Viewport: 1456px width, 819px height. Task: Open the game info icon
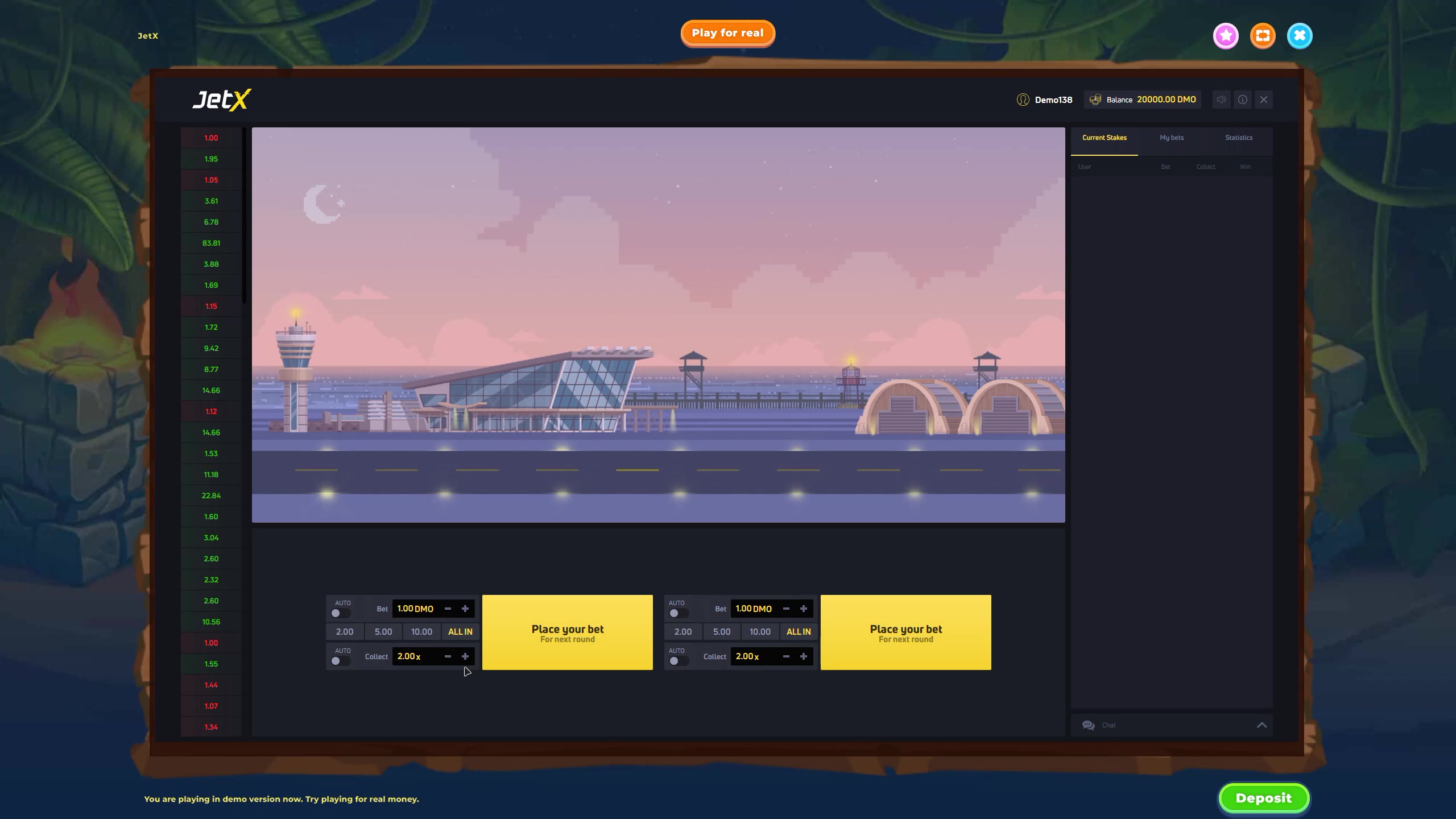pos(1243,100)
